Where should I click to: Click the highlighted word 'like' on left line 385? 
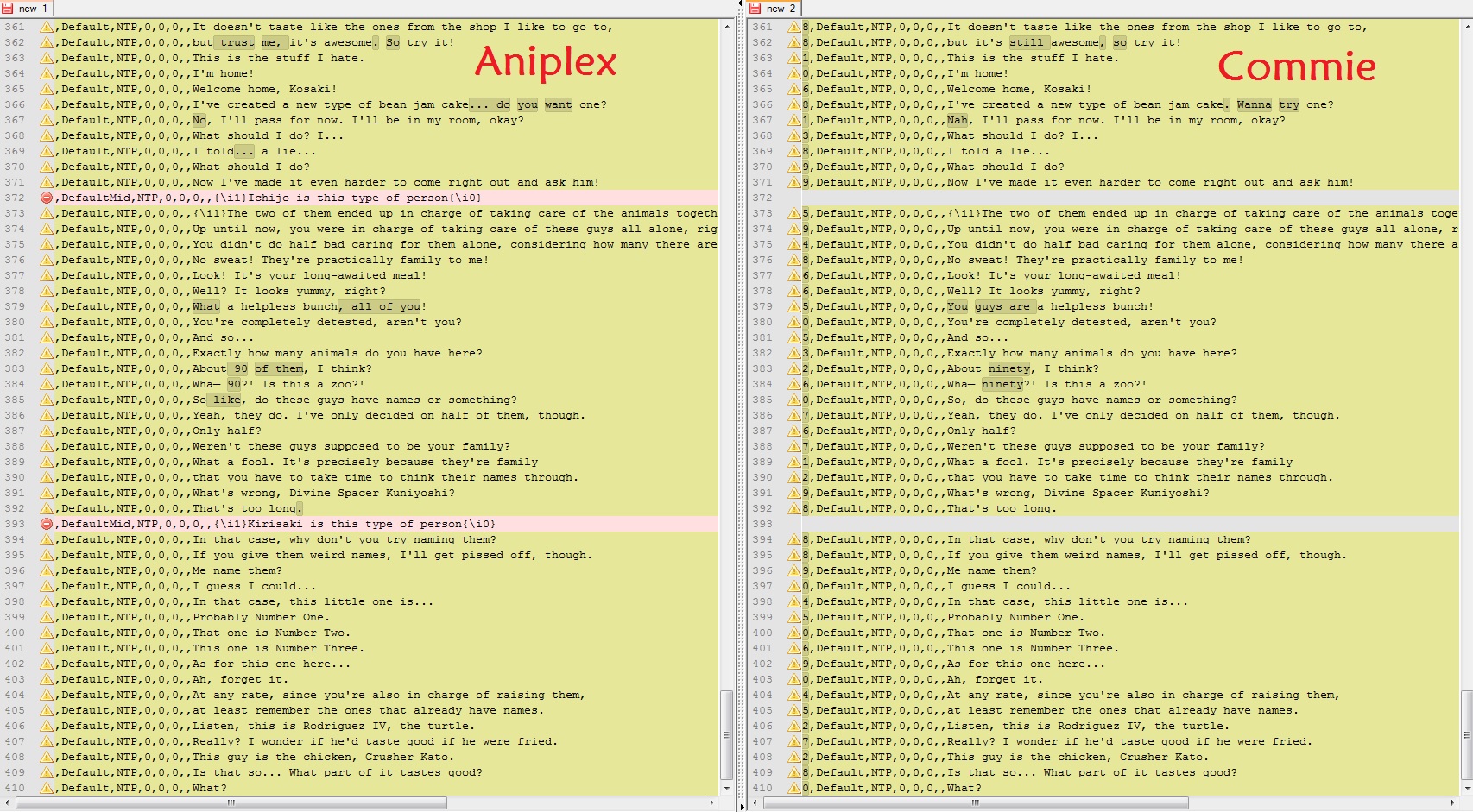tap(227, 400)
